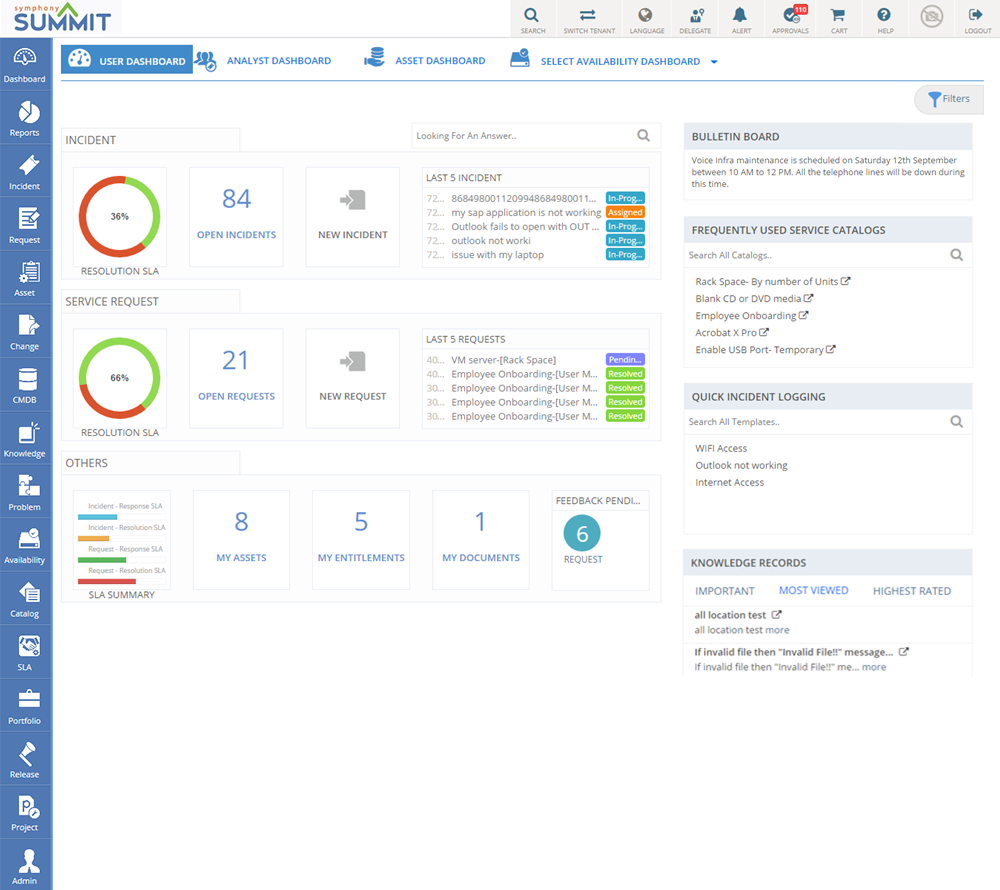Expand 'more' on all location test record
Viewport: 1000px width, 890px height.
(777, 630)
